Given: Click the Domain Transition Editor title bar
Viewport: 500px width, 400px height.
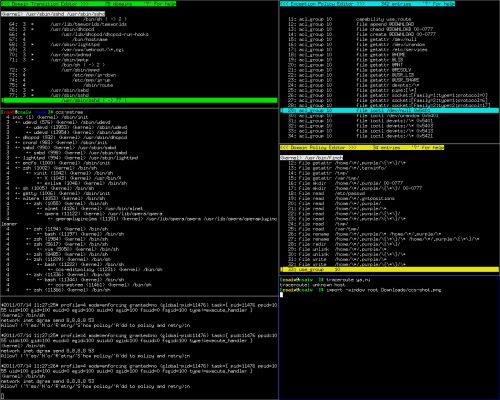Looking at the screenshot, I should (88, 4).
